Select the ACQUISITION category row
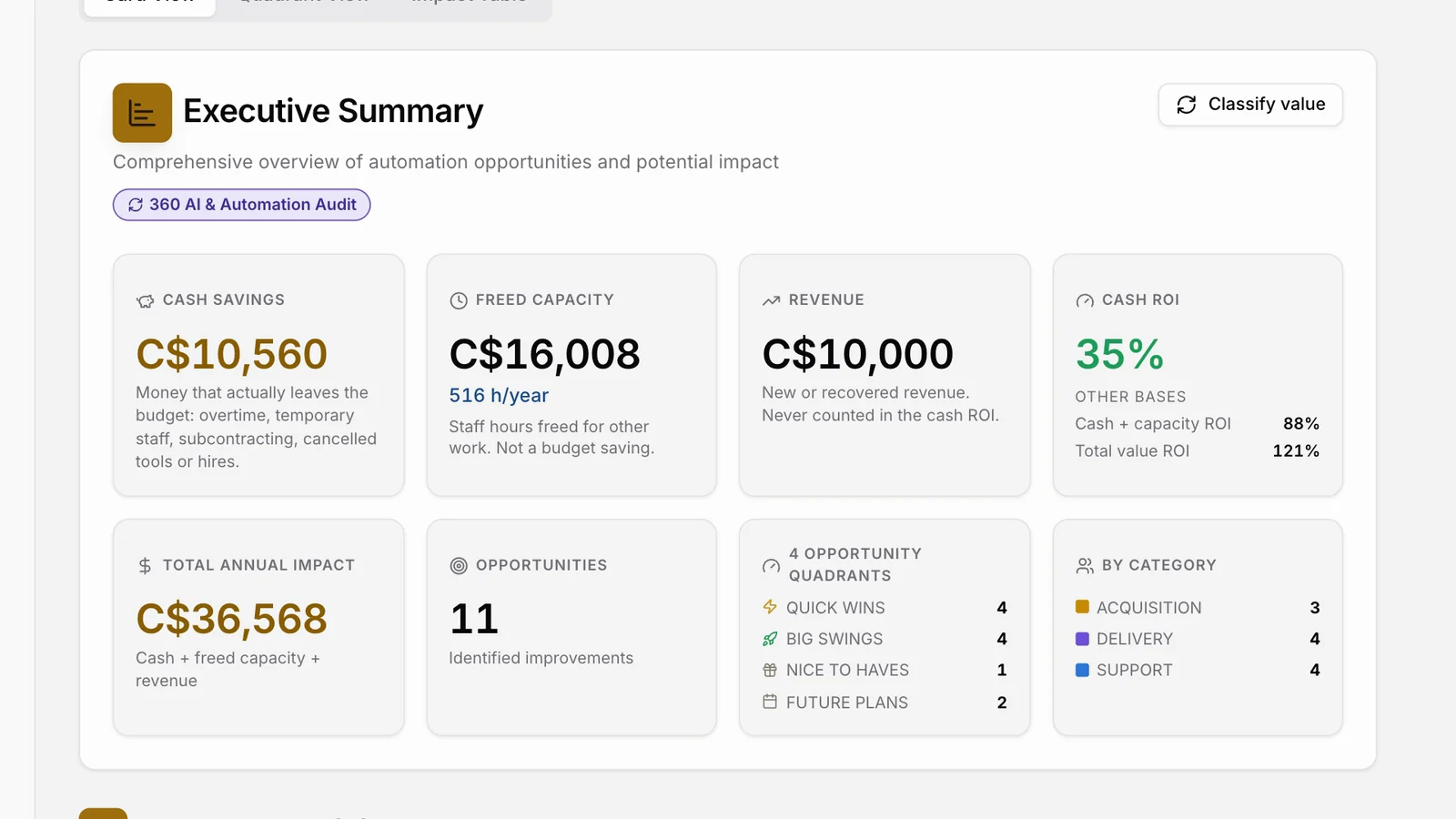1456x819 pixels. [1198, 608]
